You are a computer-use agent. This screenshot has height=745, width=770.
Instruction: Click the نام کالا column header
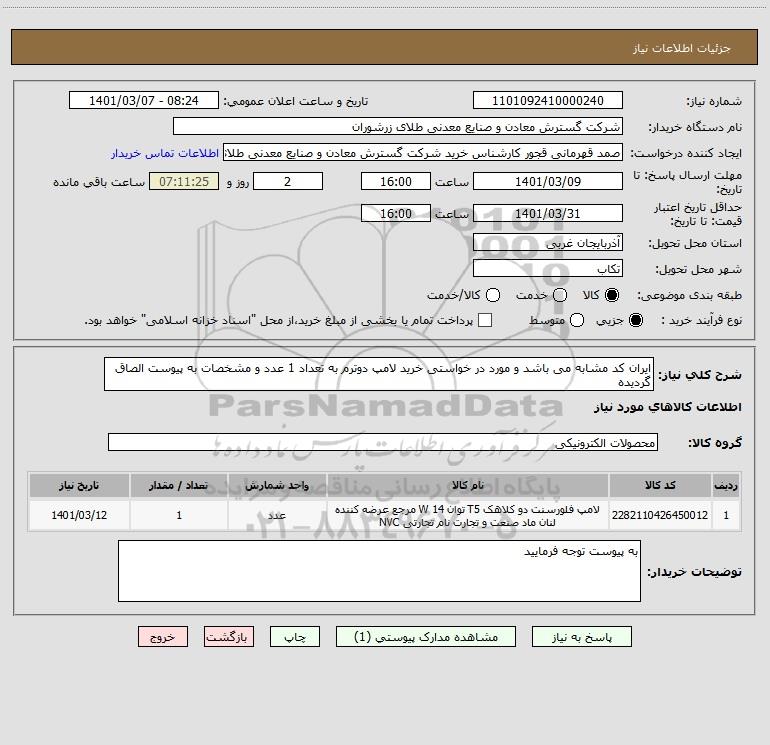468,486
